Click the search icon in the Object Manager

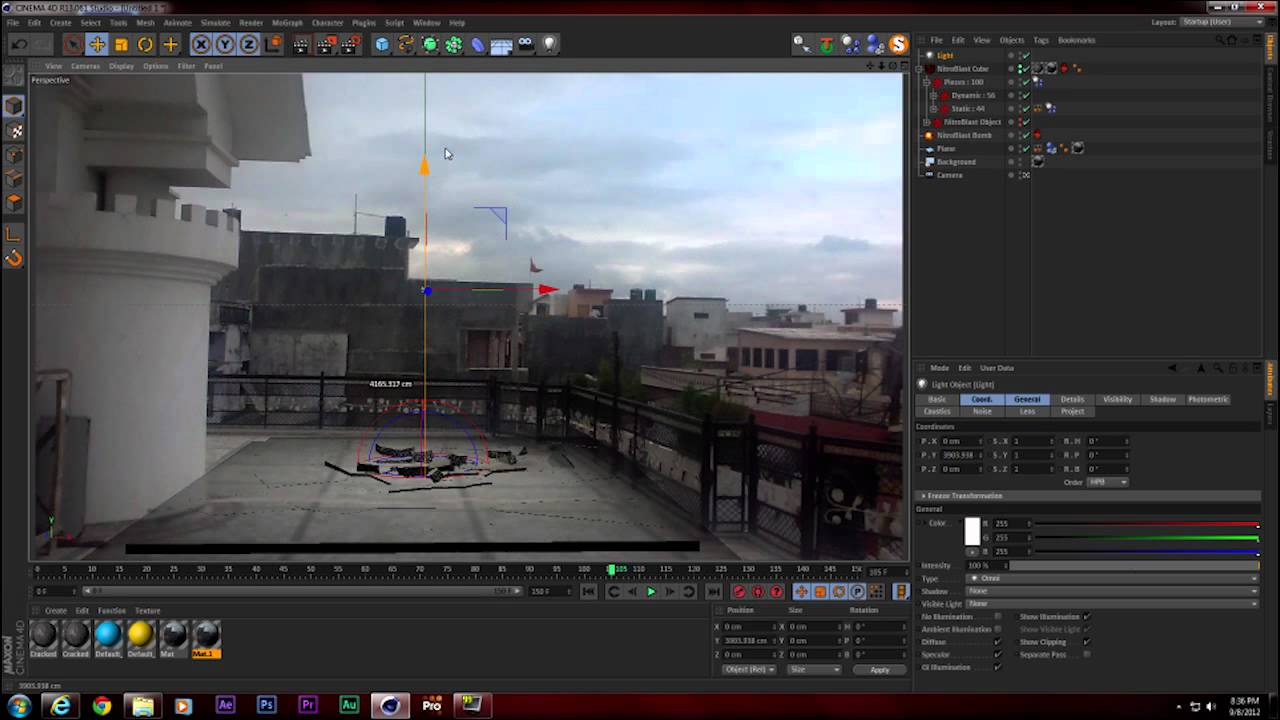tap(1221, 40)
